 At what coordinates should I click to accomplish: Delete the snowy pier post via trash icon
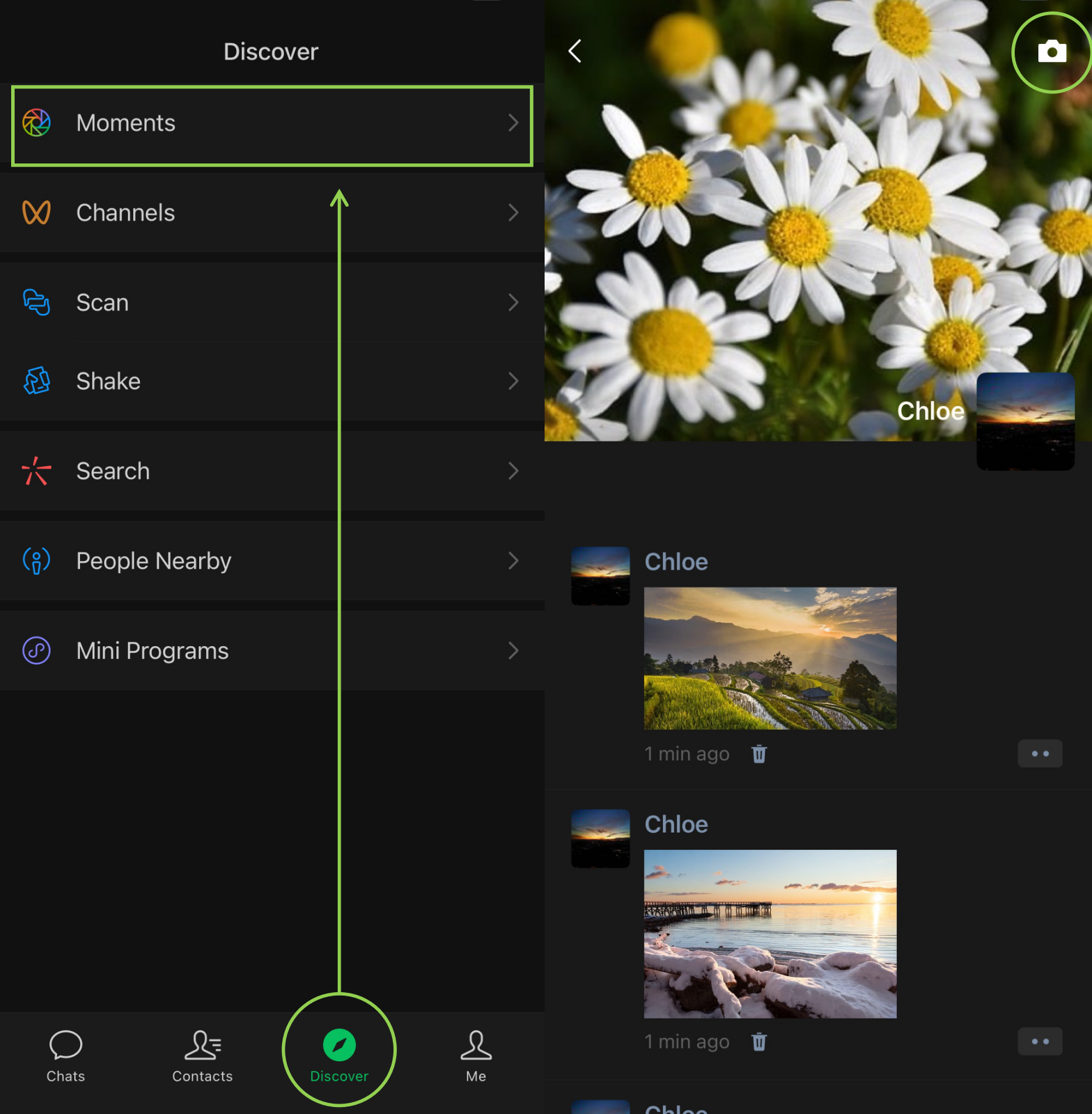[758, 1042]
